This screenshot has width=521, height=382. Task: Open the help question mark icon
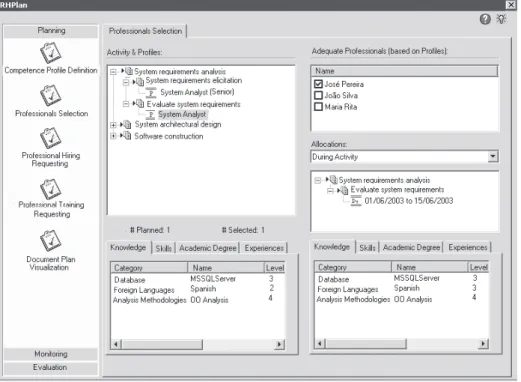[485, 19]
